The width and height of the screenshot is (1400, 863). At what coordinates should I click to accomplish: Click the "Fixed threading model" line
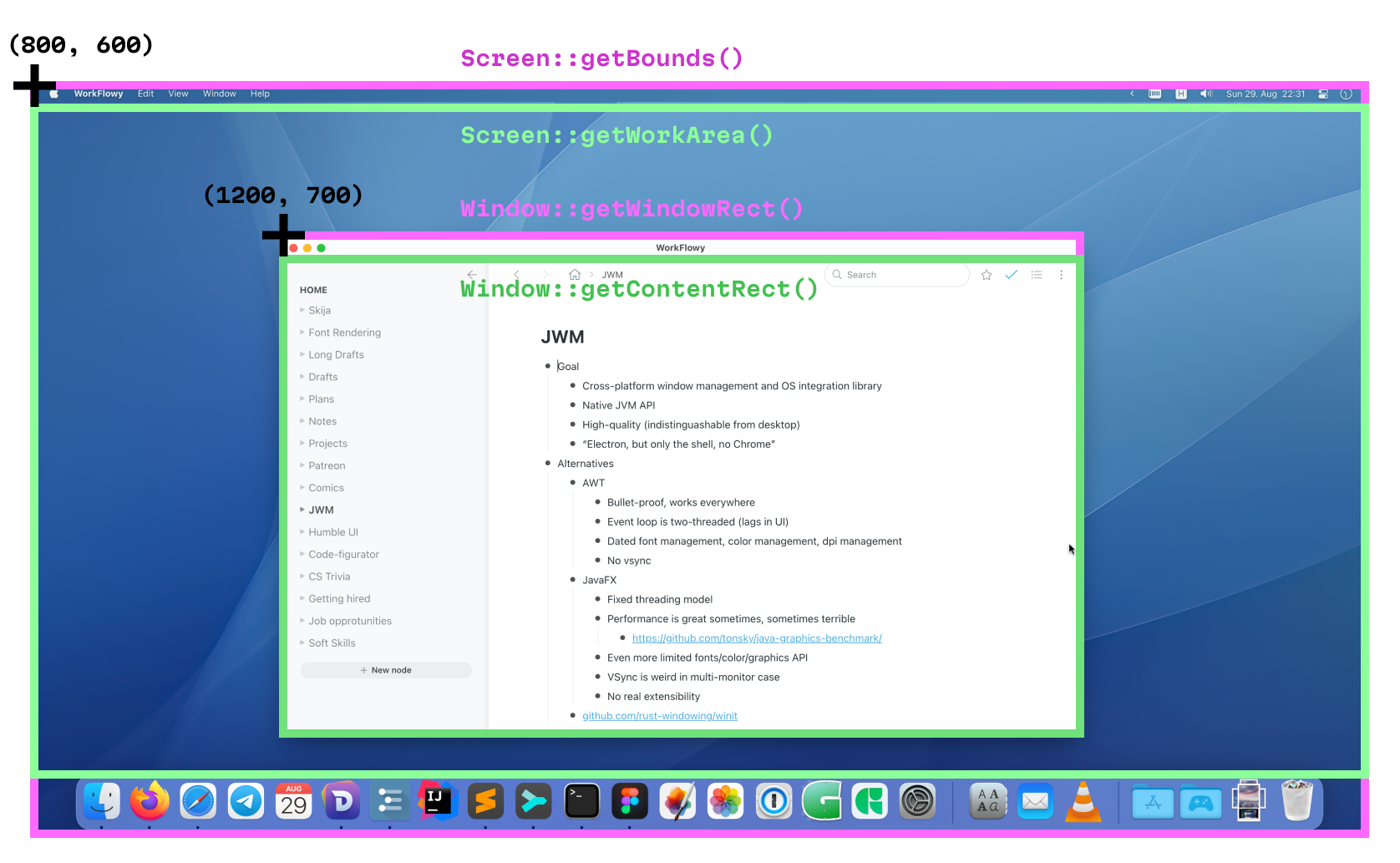(660, 600)
